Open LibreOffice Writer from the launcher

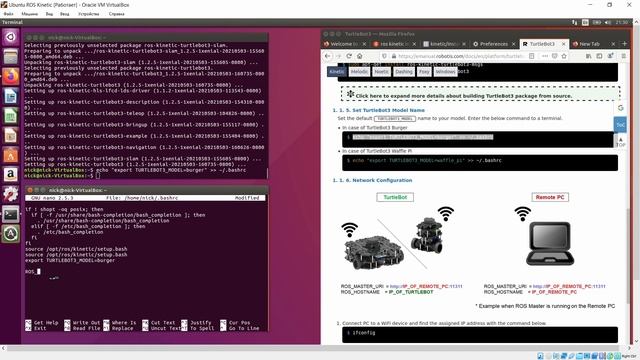point(11,96)
